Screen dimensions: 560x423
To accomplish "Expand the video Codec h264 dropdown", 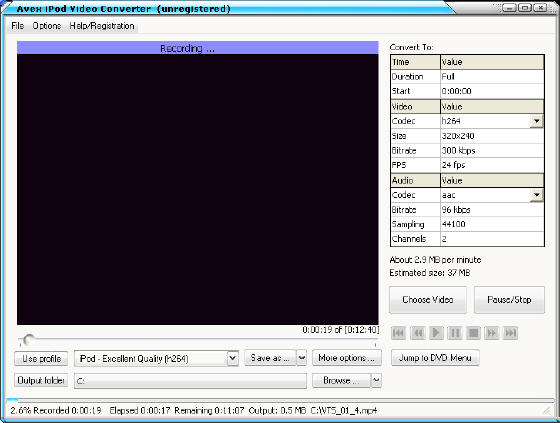I will 536,121.
